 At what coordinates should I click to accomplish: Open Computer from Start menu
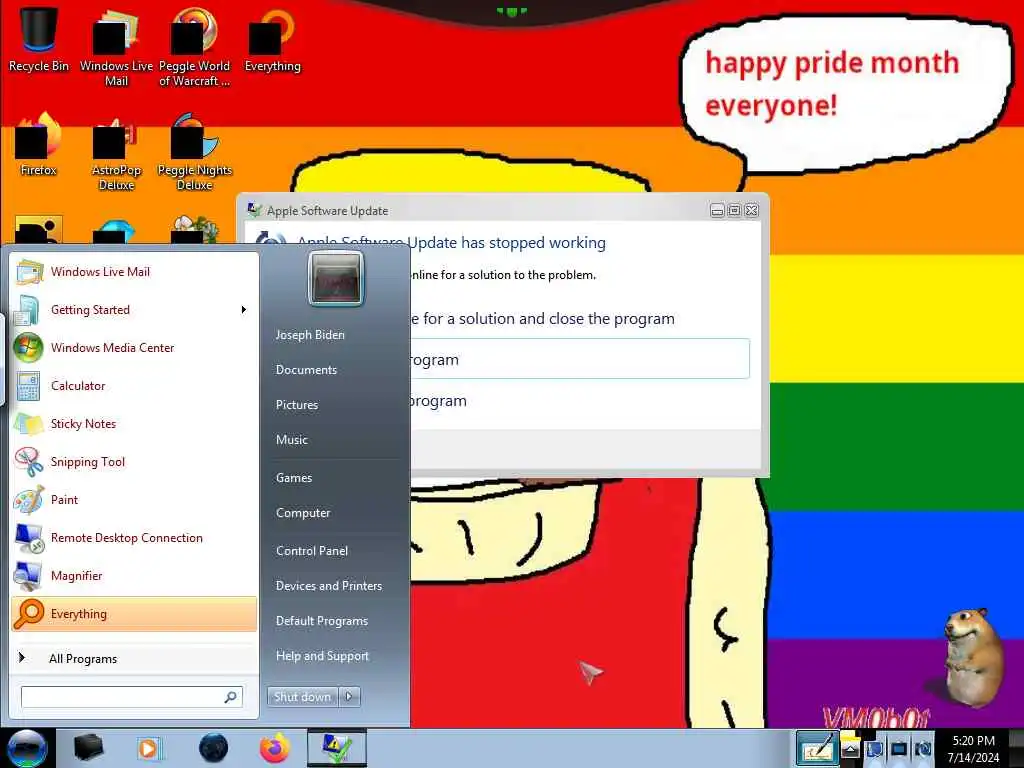[303, 513]
